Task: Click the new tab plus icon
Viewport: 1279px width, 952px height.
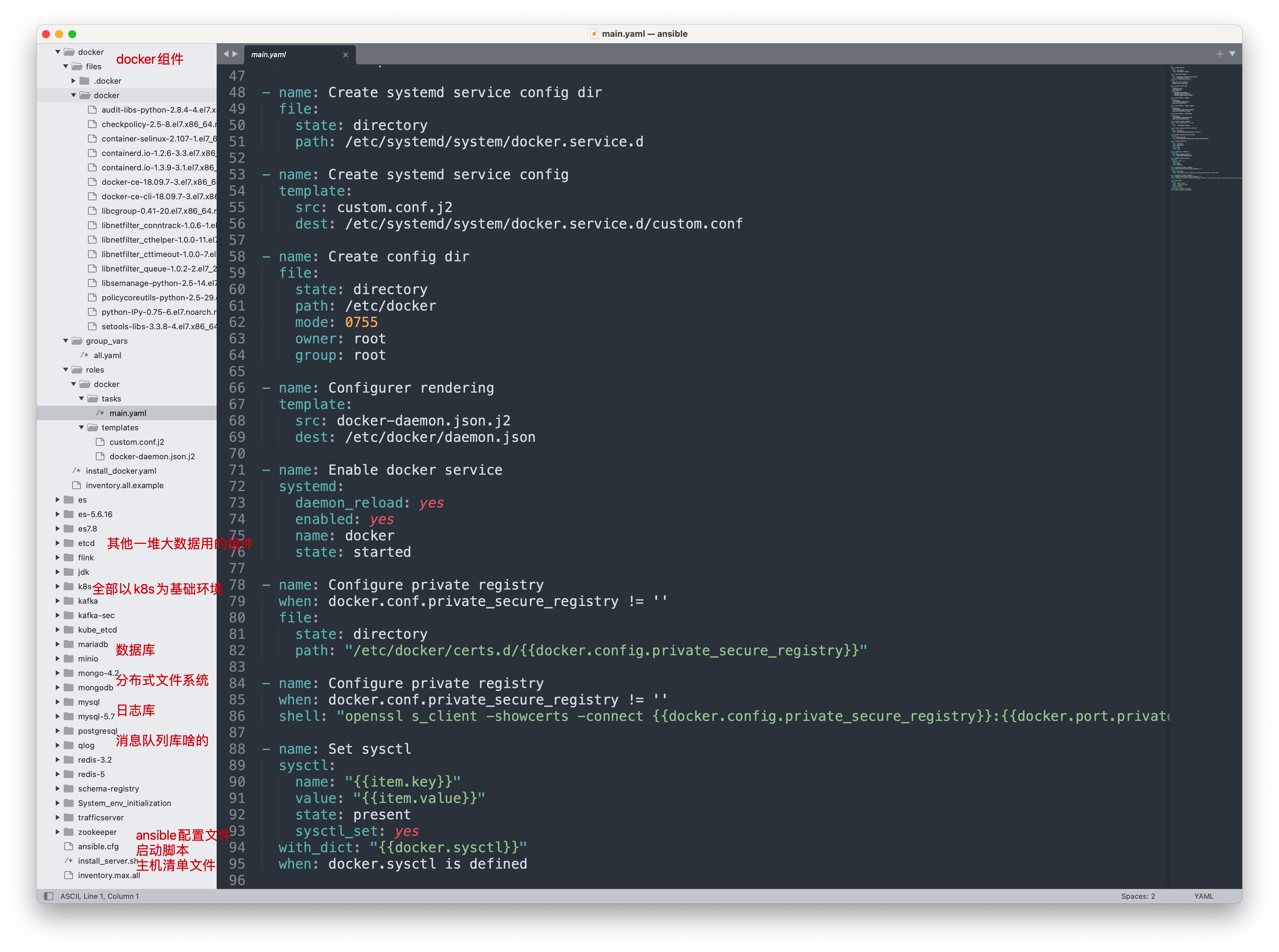Action: (x=1220, y=54)
